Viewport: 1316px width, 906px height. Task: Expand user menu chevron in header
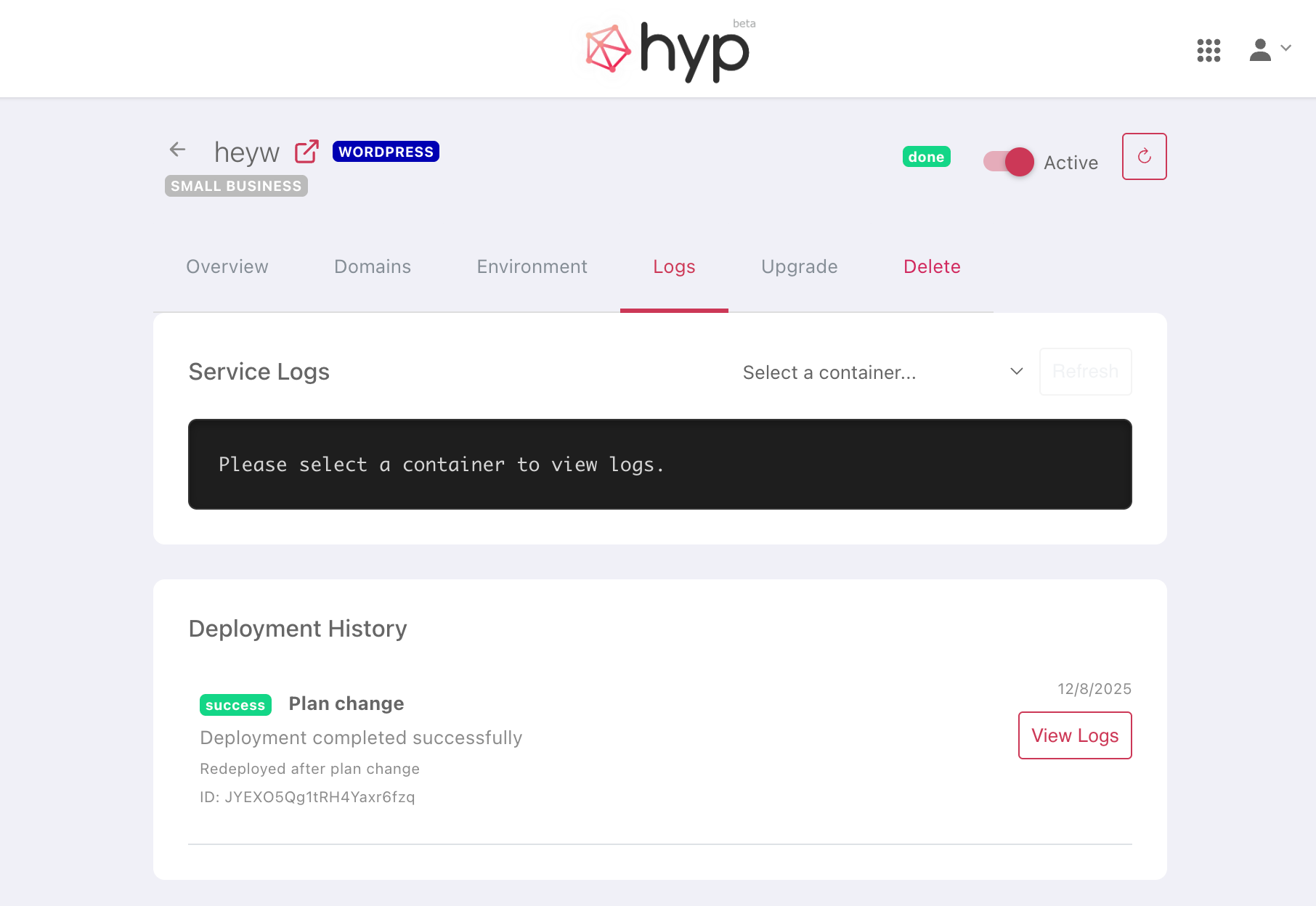1286,48
